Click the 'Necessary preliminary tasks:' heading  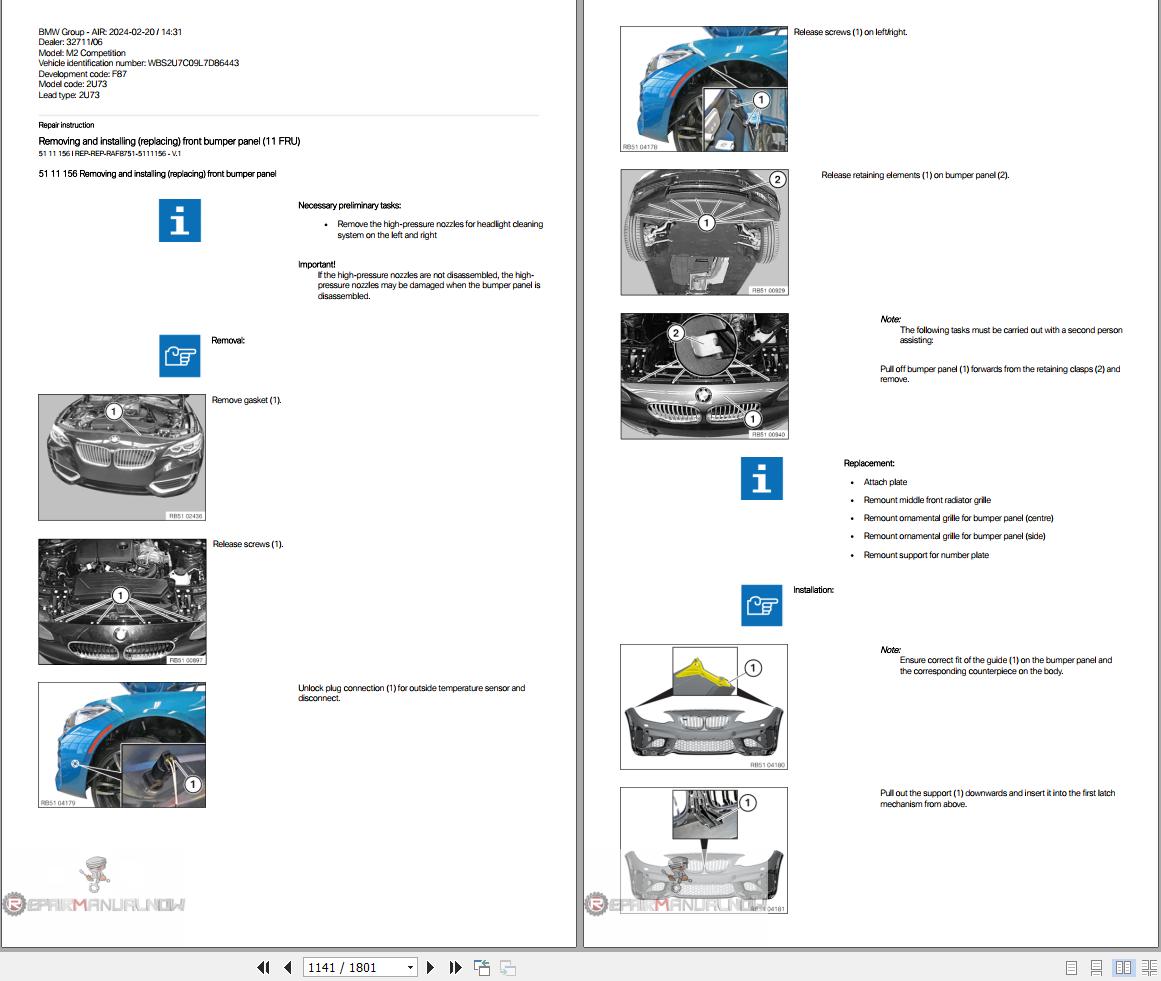[349, 205]
